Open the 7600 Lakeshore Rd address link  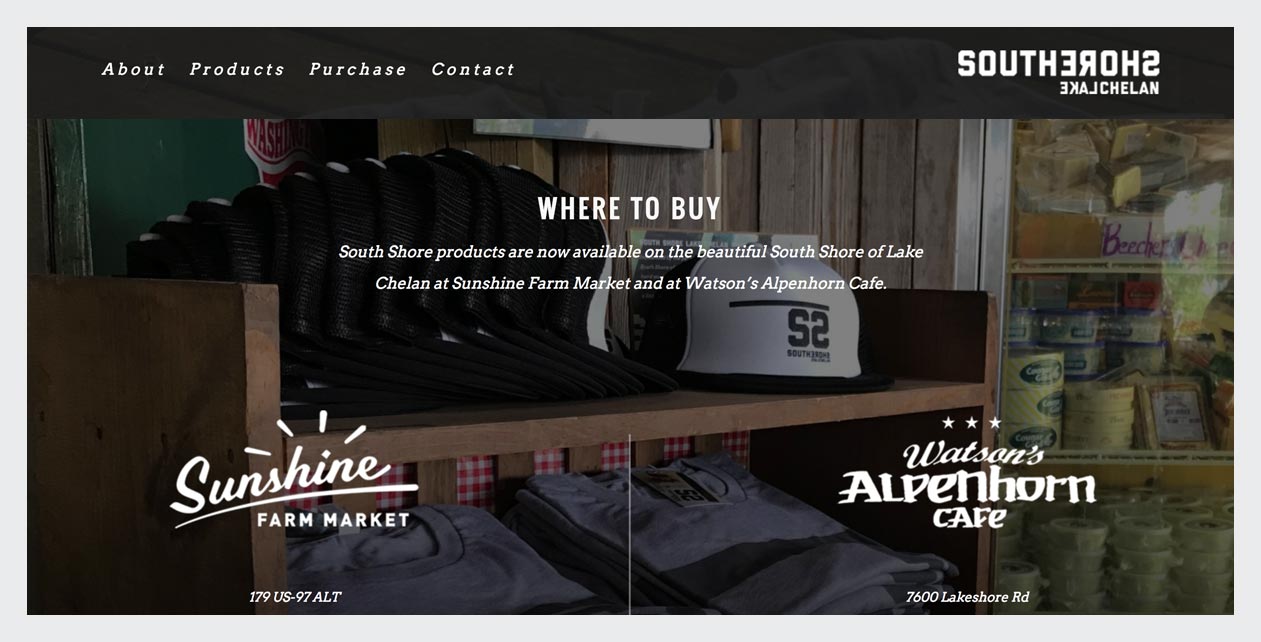click(967, 597)
